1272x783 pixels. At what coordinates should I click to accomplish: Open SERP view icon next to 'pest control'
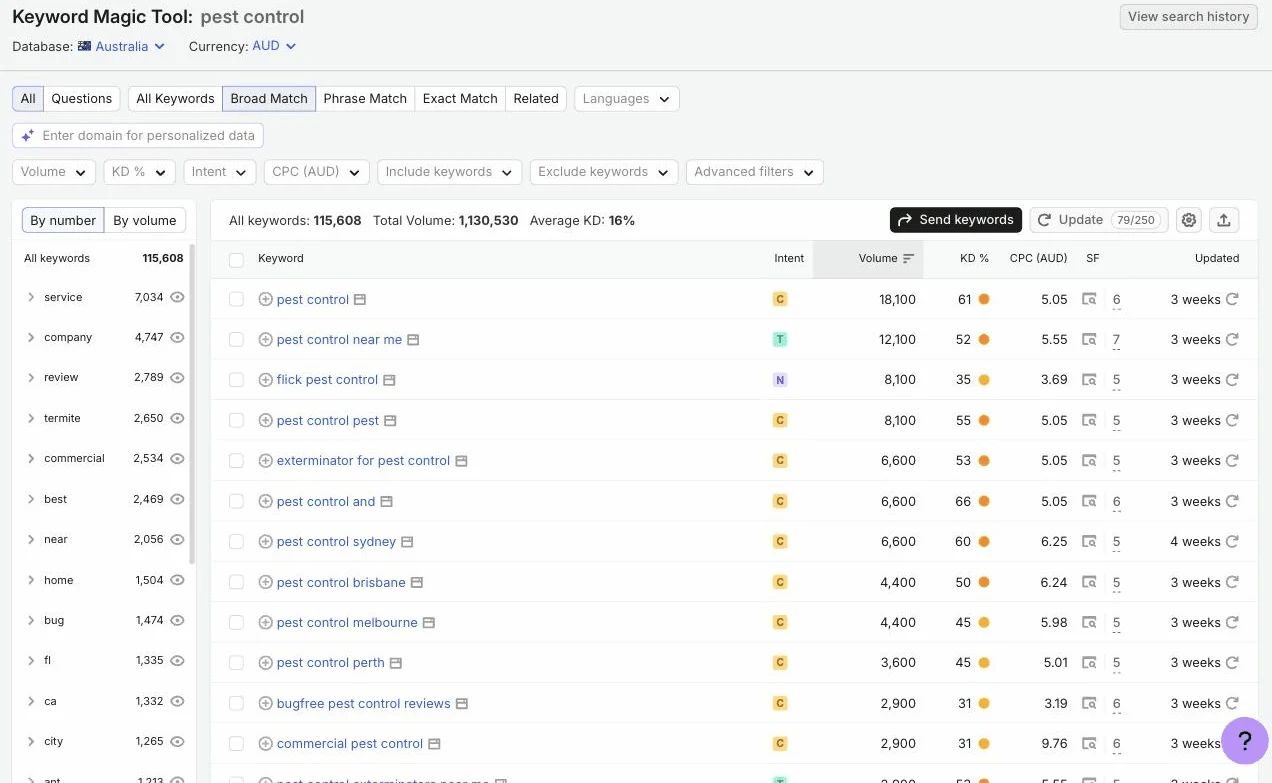click(x=360, y=299)
